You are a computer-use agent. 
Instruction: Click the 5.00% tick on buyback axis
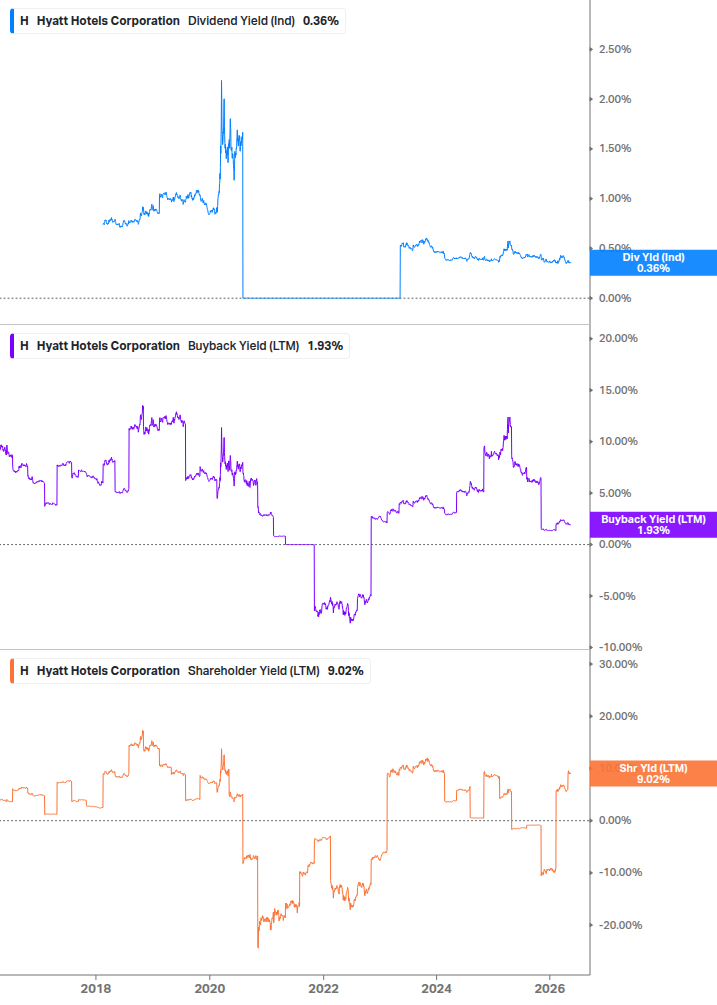[614, 493]
